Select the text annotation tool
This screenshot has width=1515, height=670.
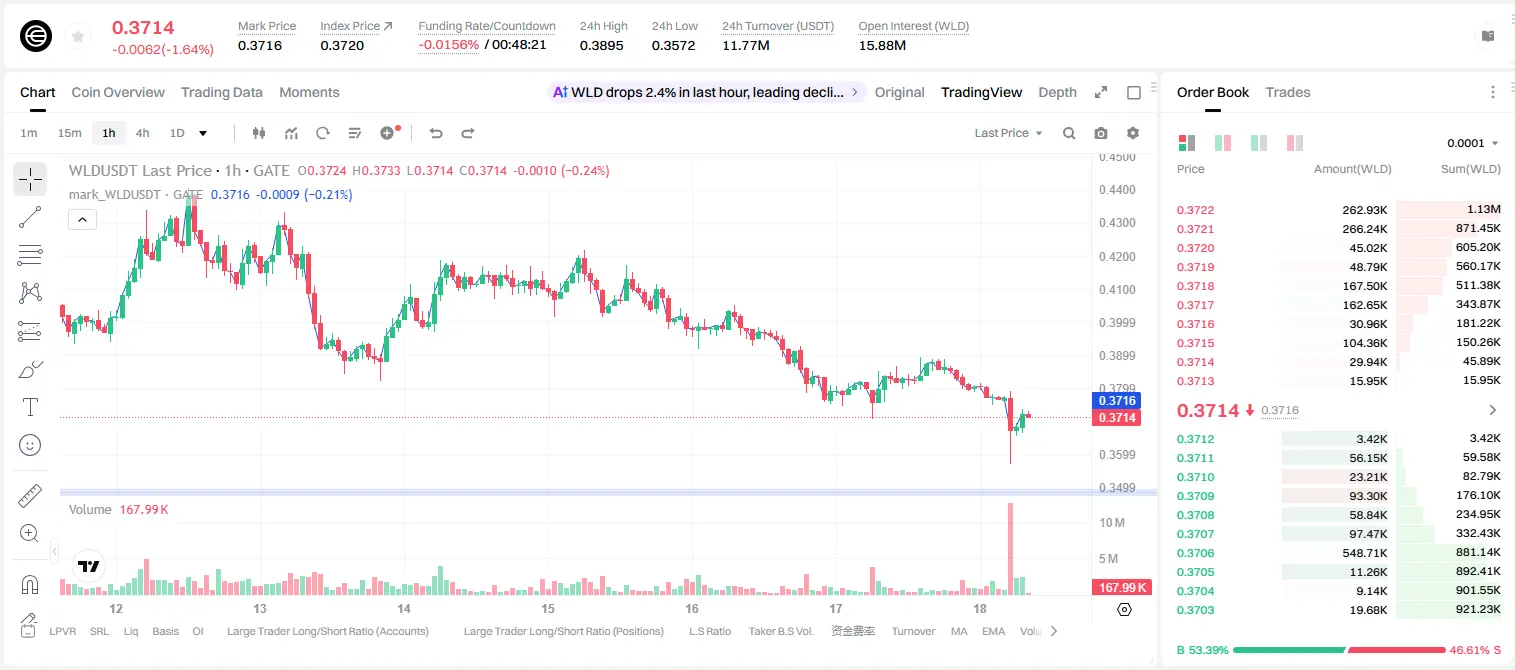click(30, 407)
